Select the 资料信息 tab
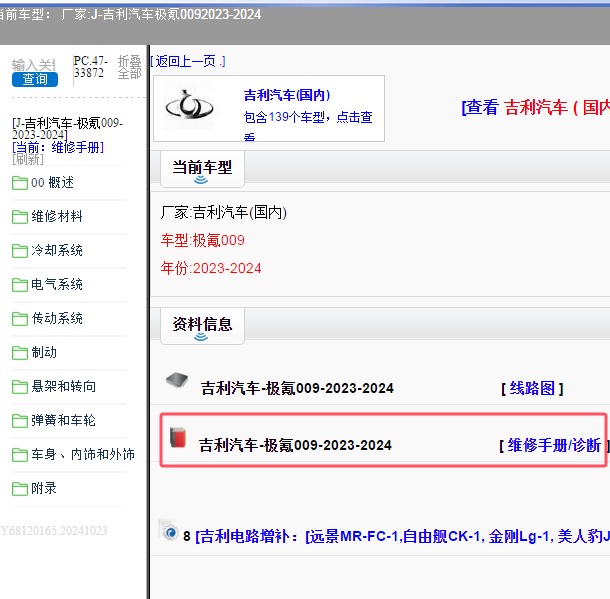This screenshot has height=599, width=610. pos(202,326)
